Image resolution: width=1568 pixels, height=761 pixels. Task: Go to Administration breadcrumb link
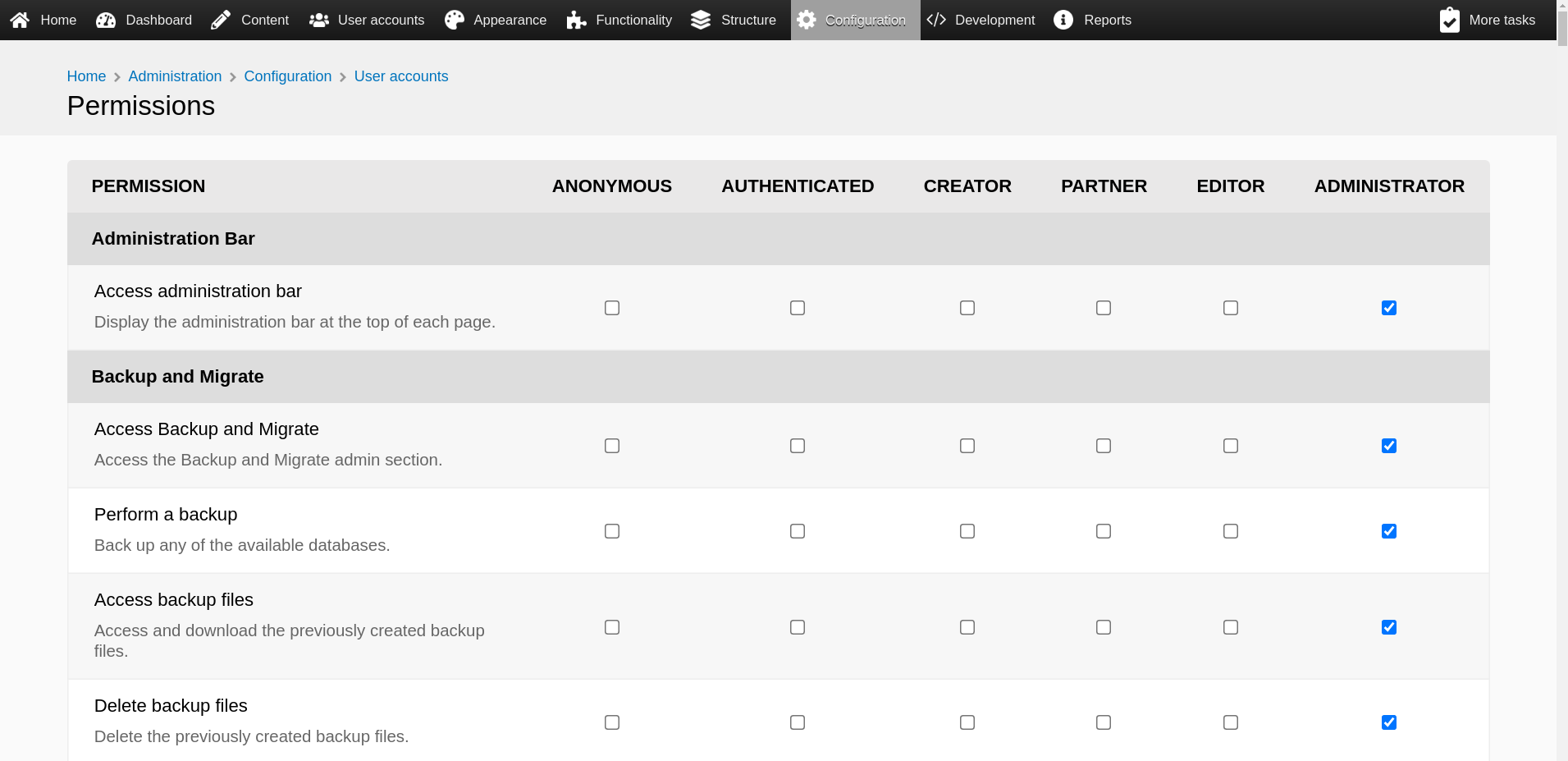(x=175, y=76)
